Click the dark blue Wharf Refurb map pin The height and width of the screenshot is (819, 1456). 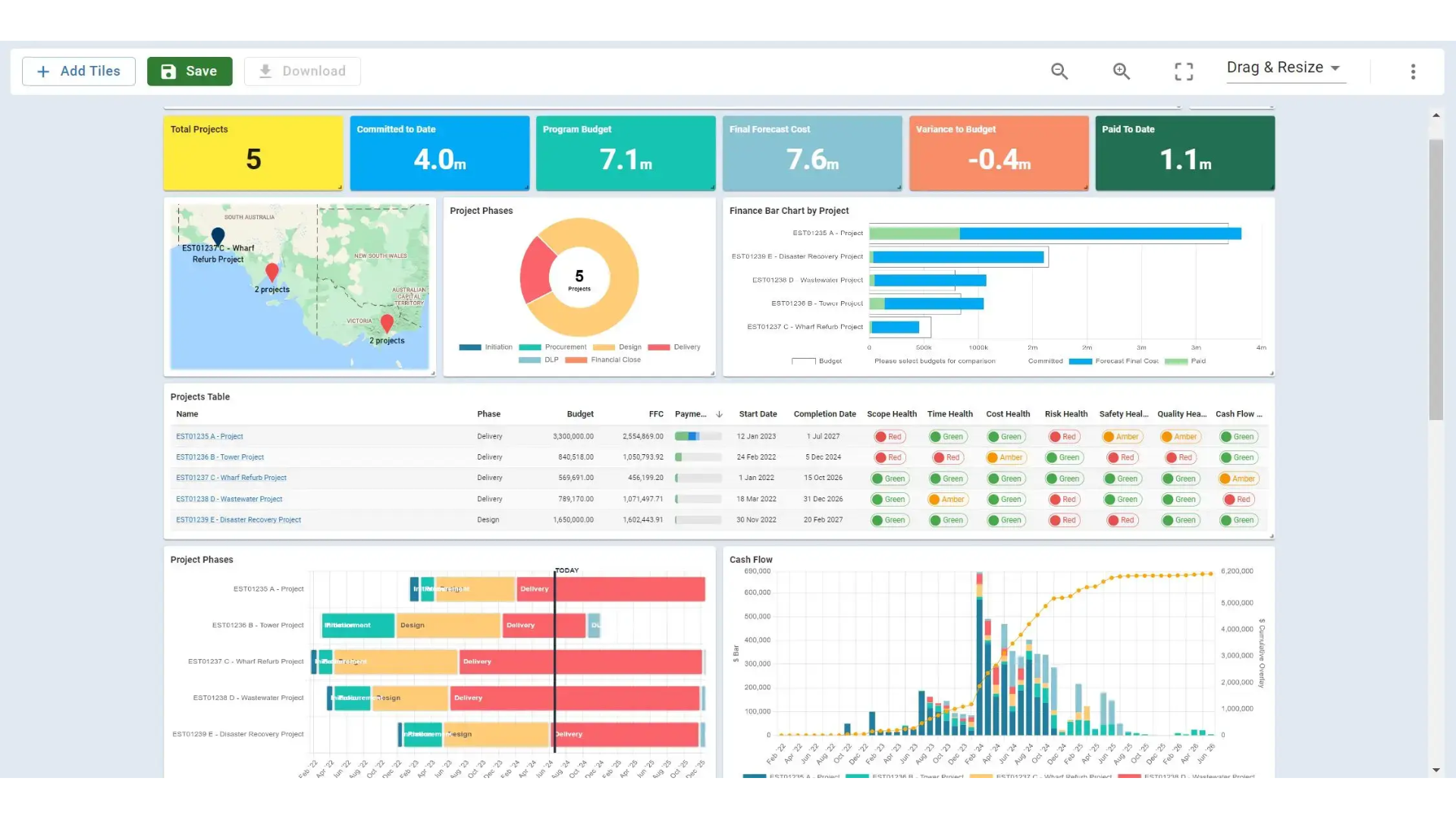tap(218, 236)
